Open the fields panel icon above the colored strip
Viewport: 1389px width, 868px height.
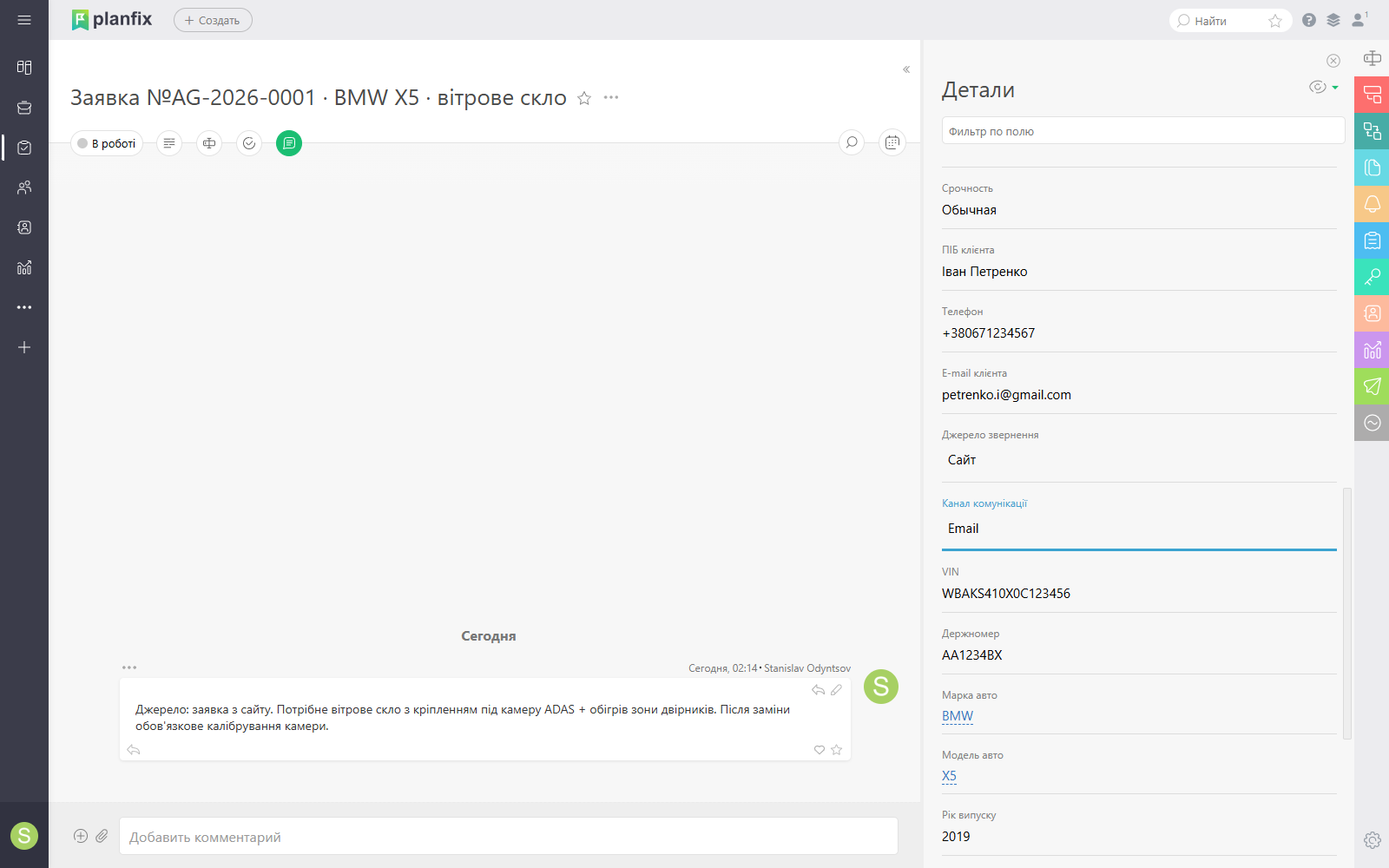click(1373, 58)
